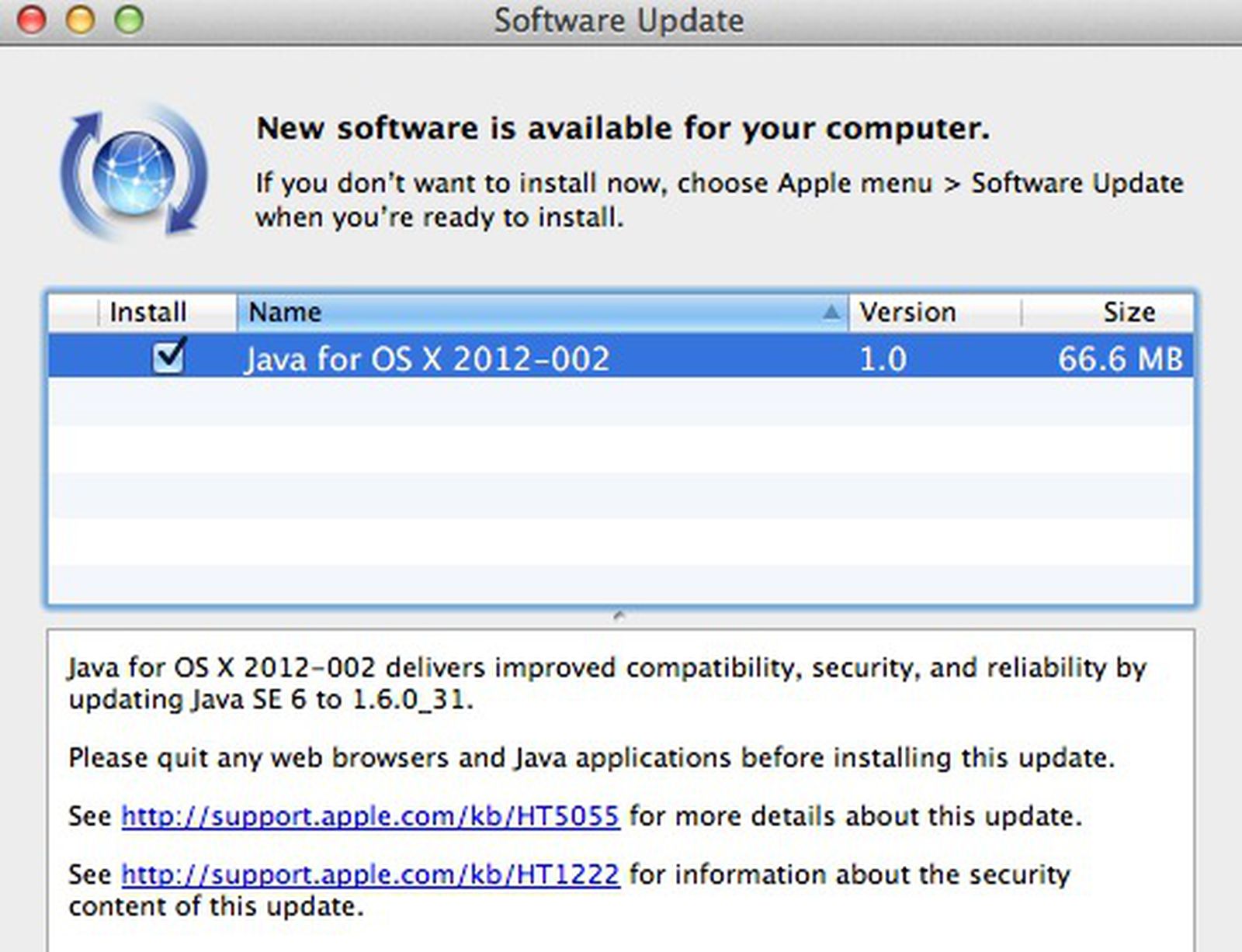The image size is (1242, 952).
Task: Click the 'New software is available' heading
Action: click(x=623, y=128)
